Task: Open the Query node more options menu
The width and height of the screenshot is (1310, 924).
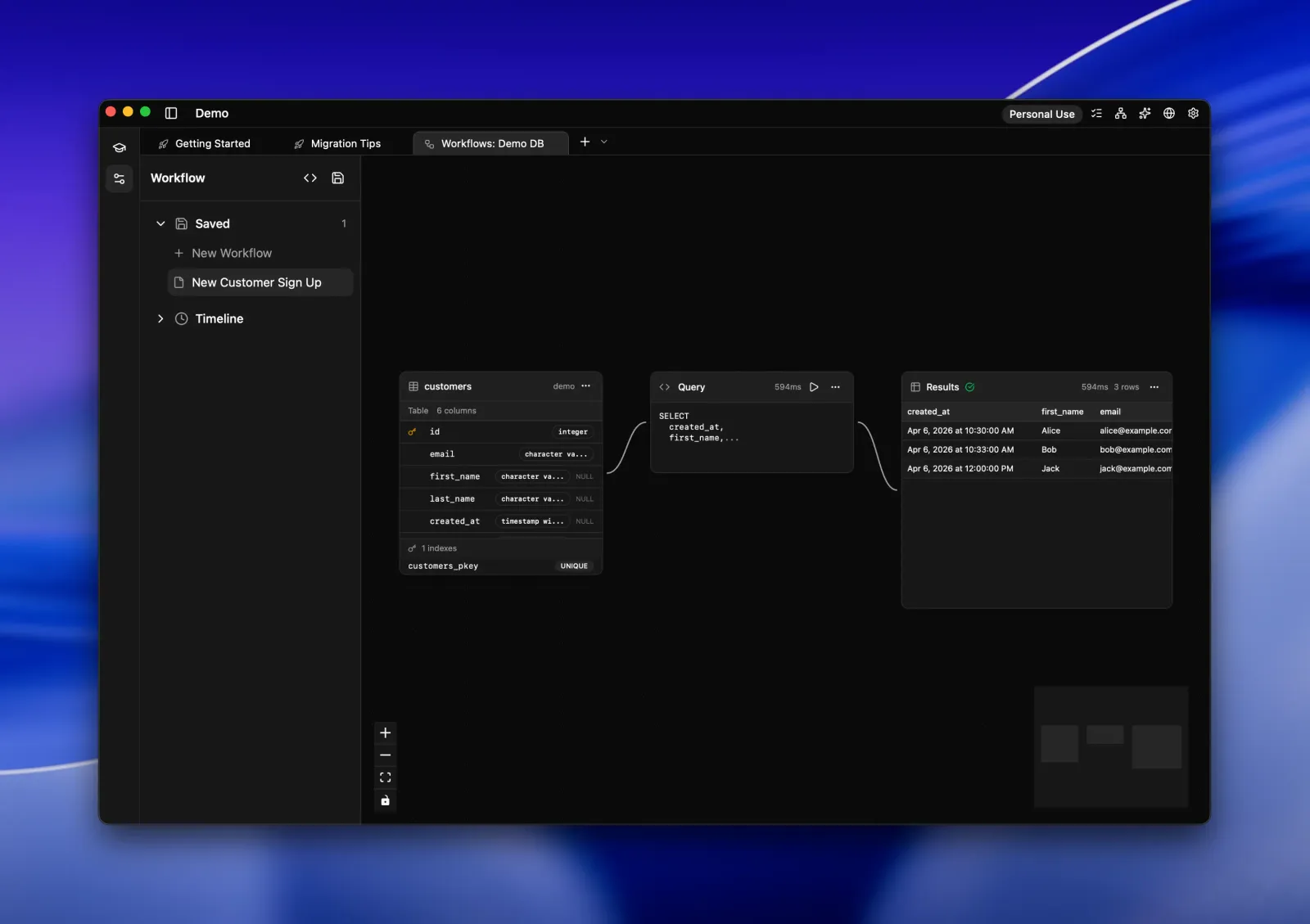Action: point(835,387)
